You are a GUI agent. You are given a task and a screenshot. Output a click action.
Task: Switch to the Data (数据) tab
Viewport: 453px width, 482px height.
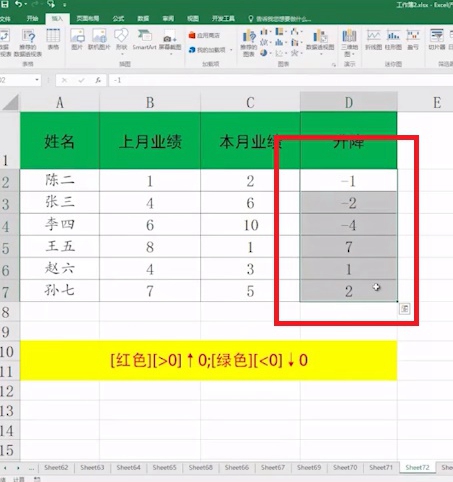143,19
